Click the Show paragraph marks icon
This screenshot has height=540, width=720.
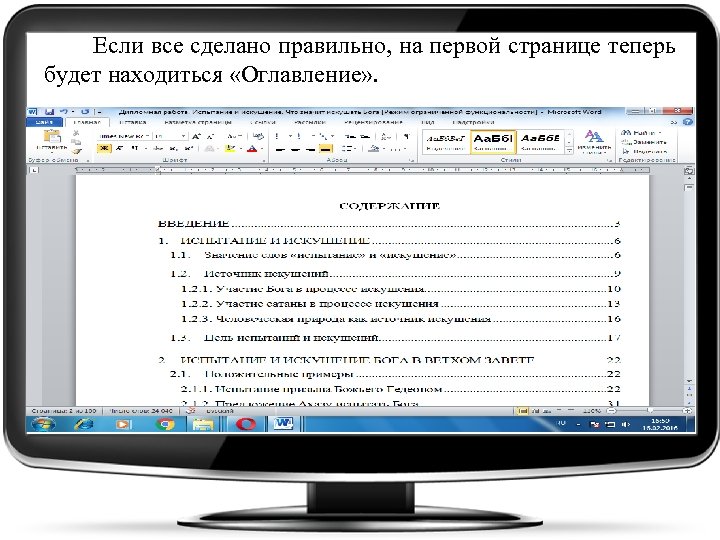(x=406, y=136)
